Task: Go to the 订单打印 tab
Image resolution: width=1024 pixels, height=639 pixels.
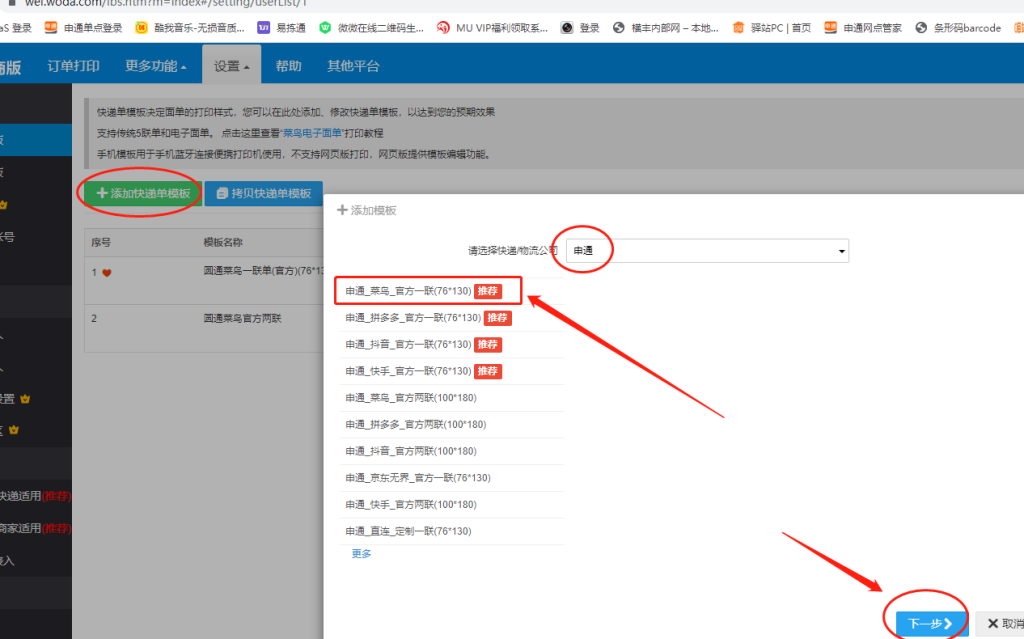Action: point(73,66)
